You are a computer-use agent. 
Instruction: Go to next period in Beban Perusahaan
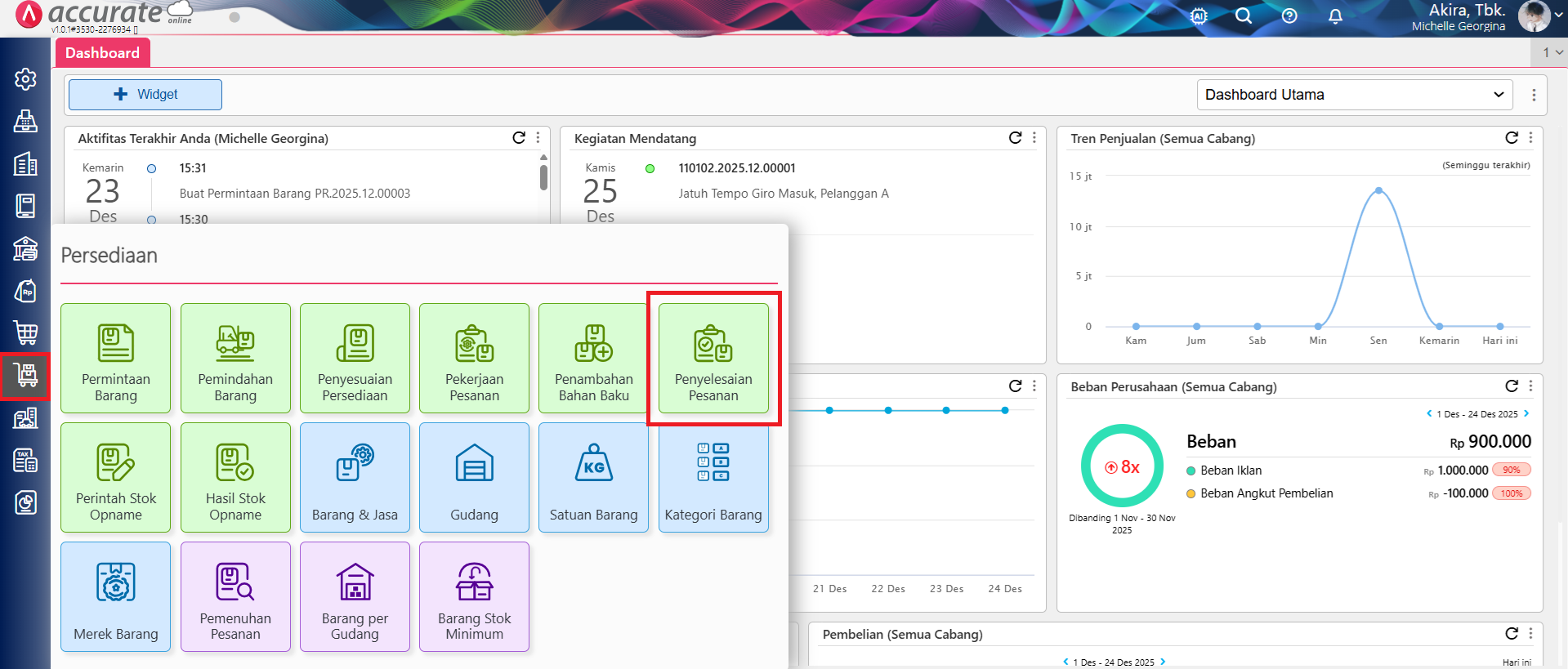pos(1526,413)
